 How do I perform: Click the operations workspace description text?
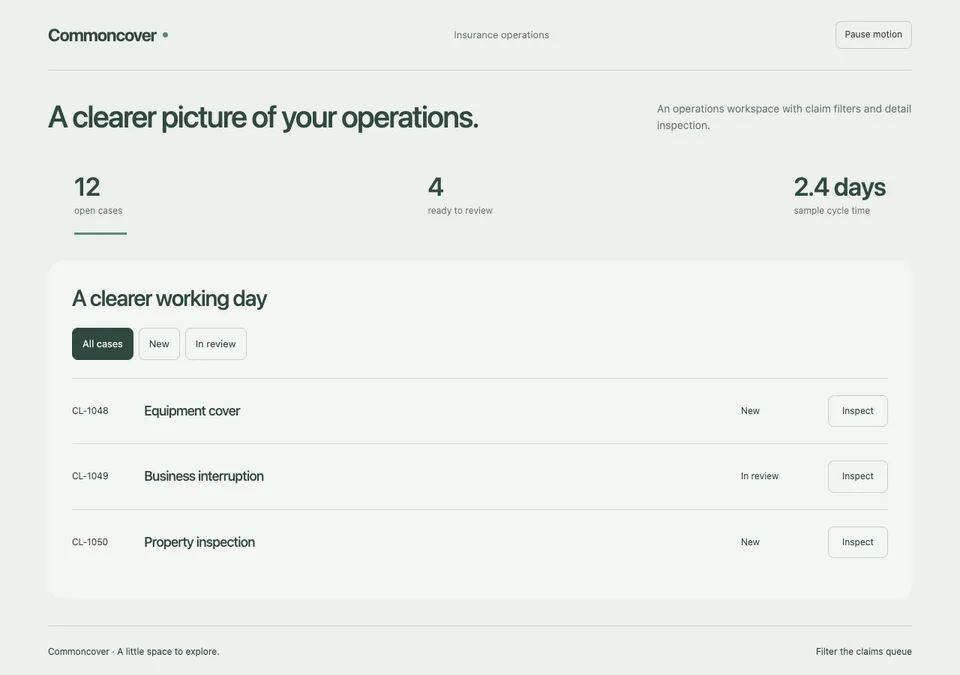[x=784, y=117]
